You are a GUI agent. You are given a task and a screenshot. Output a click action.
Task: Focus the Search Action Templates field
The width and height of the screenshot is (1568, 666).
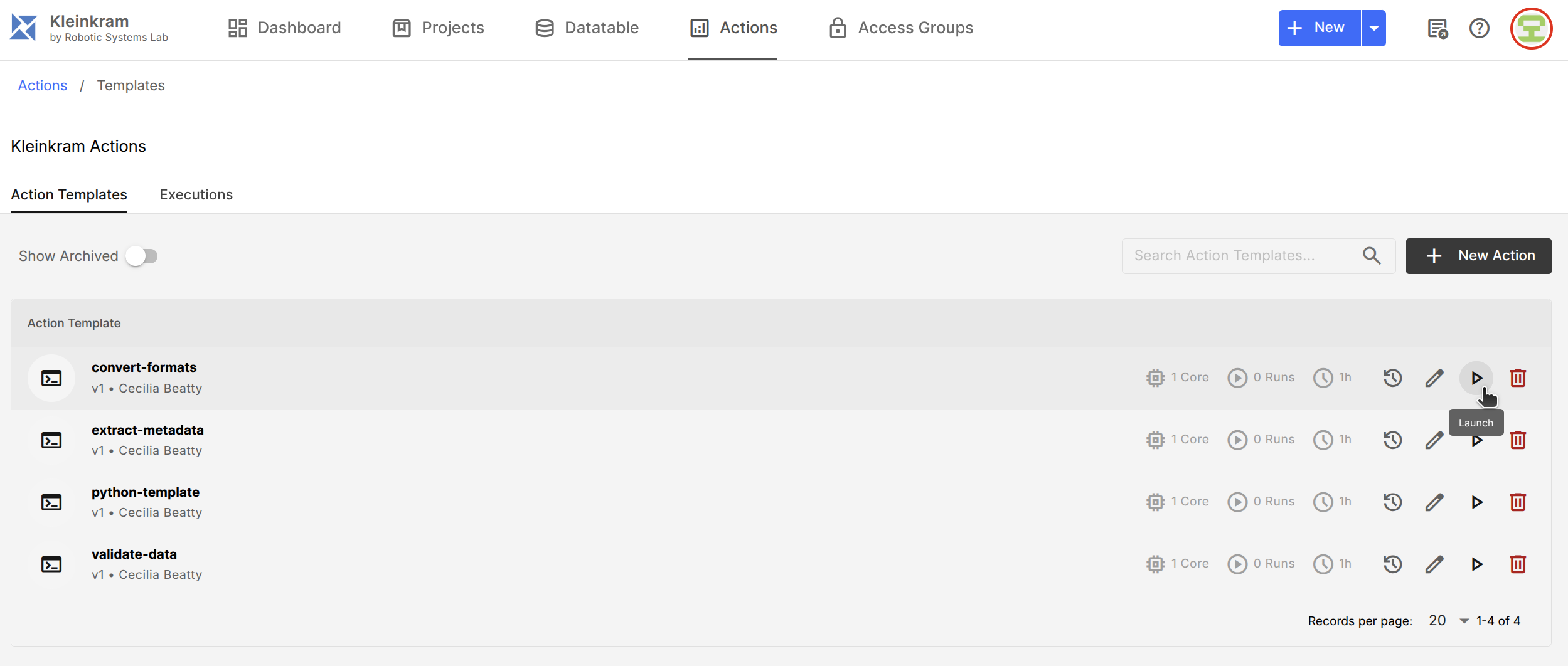point(1239,256)
